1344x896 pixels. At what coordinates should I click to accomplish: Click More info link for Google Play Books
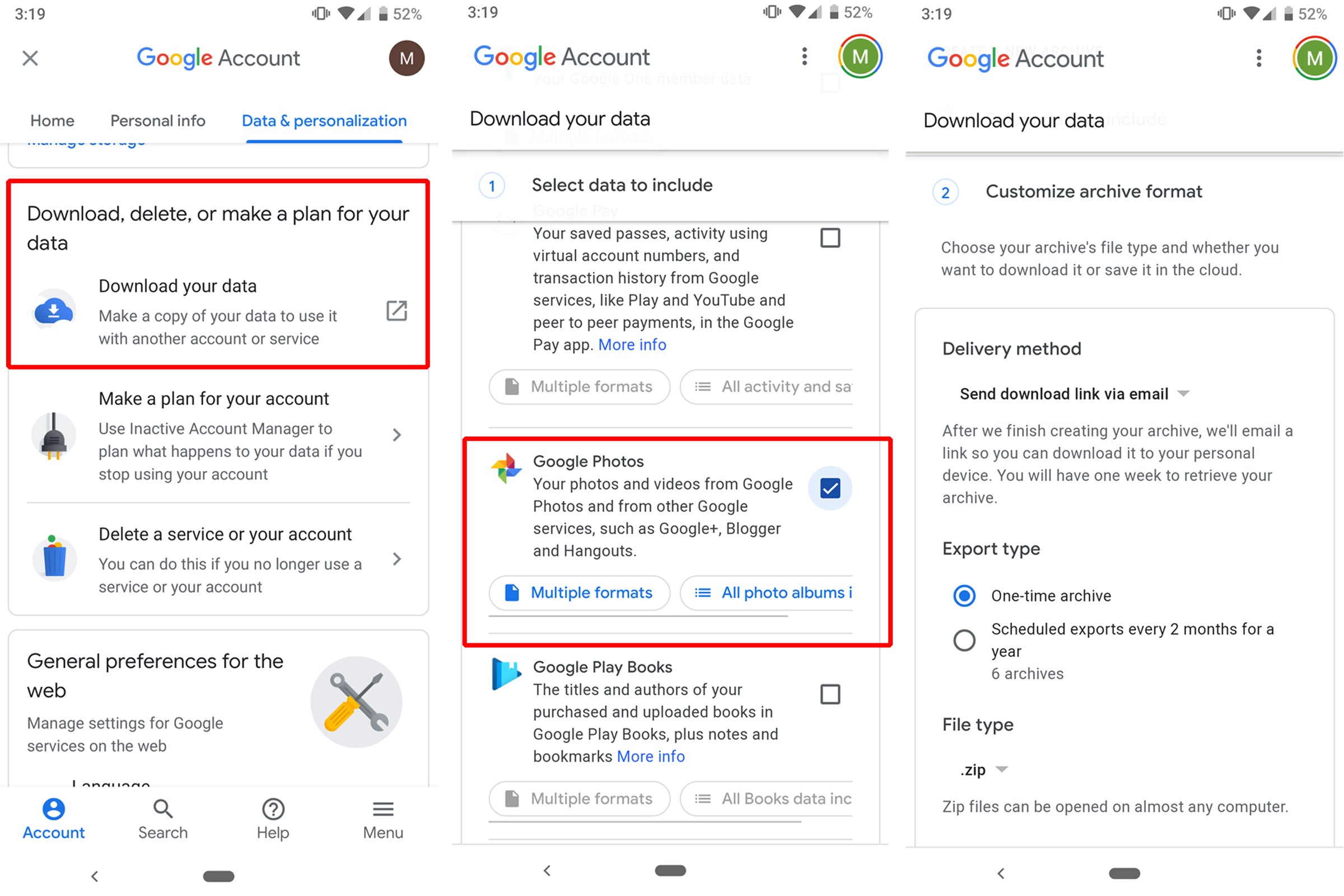pyautogui.click(x=650, y=755)
